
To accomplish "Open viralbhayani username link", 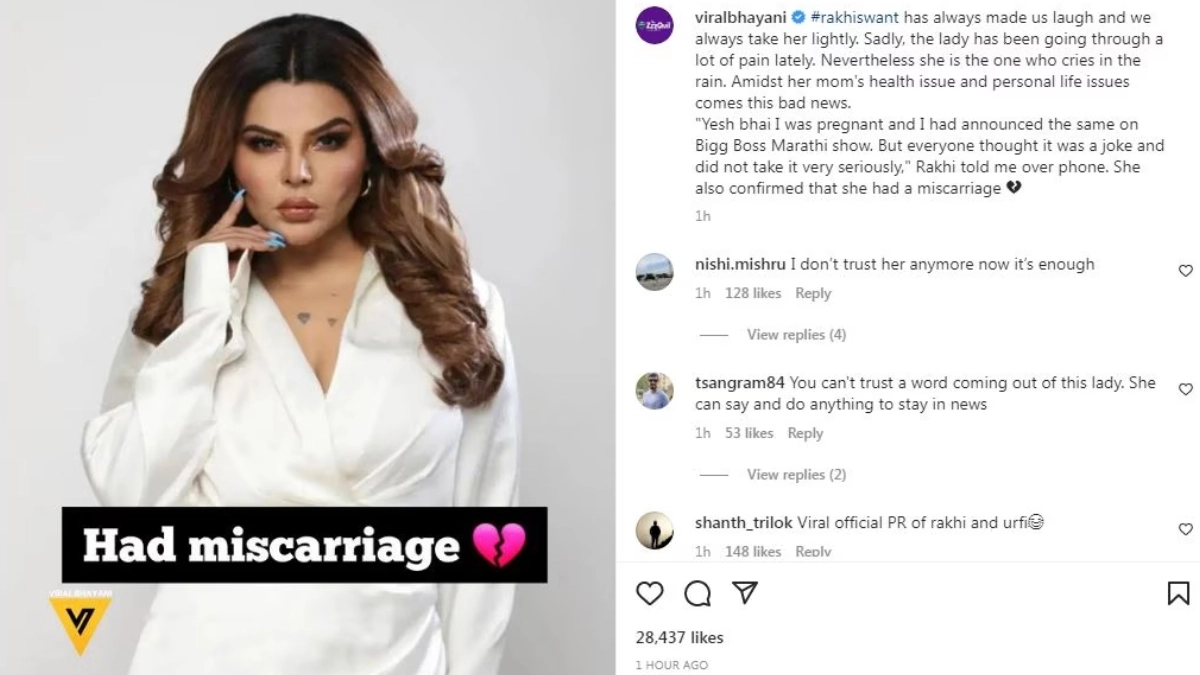I will (740, 18).
